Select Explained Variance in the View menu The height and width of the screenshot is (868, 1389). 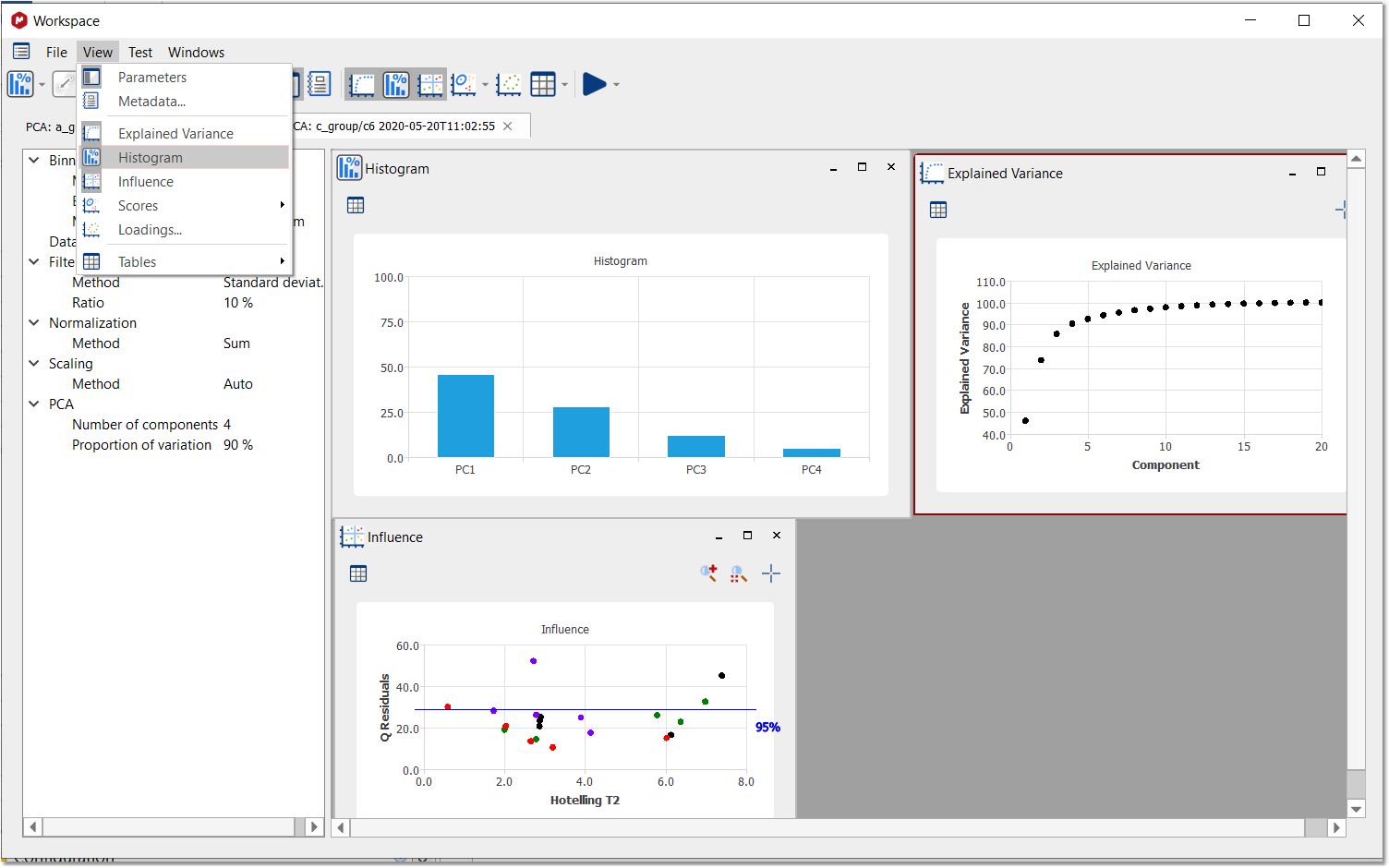coord(185,134)
